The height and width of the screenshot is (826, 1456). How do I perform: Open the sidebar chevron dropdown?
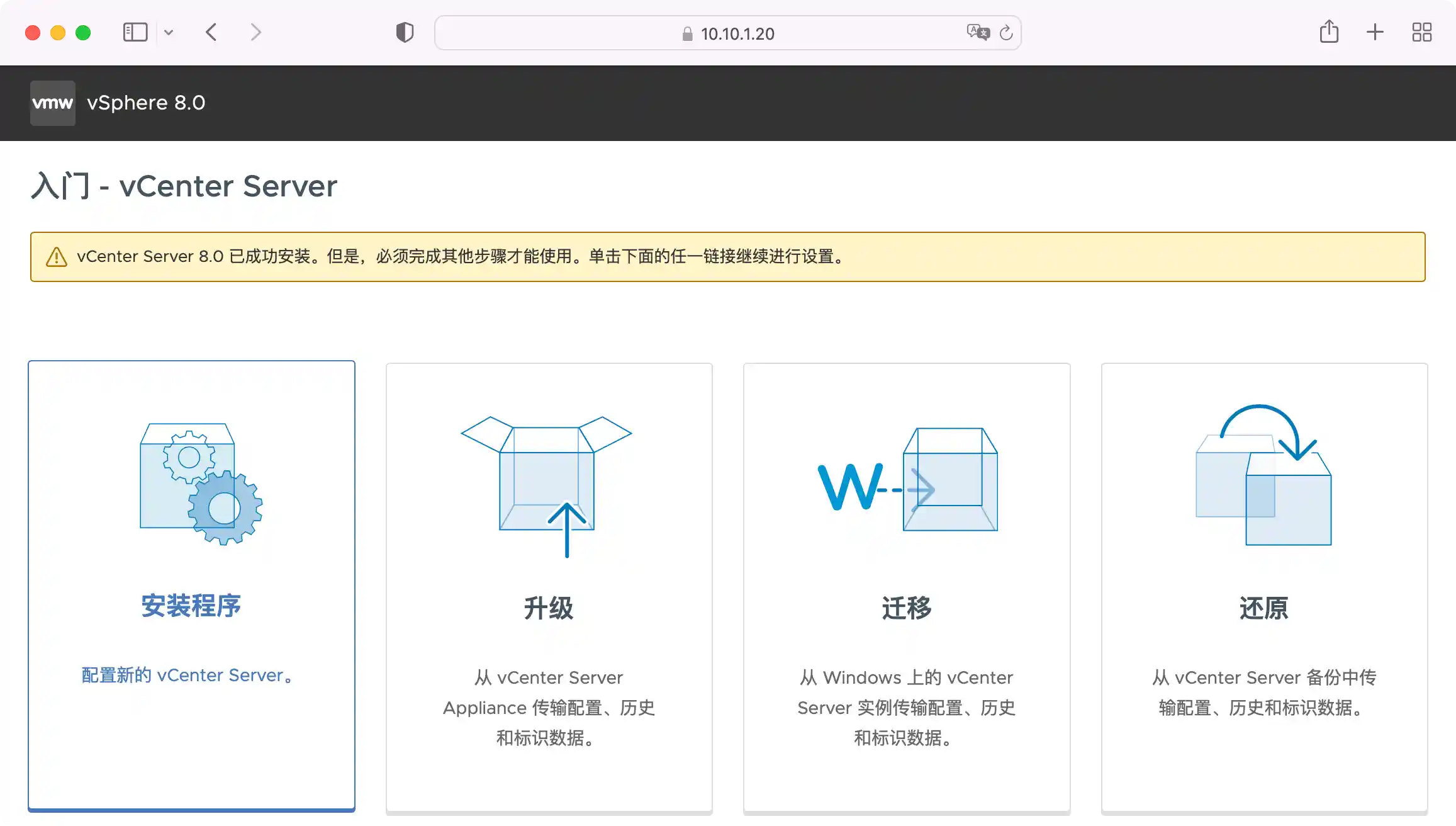click(168, 32)
